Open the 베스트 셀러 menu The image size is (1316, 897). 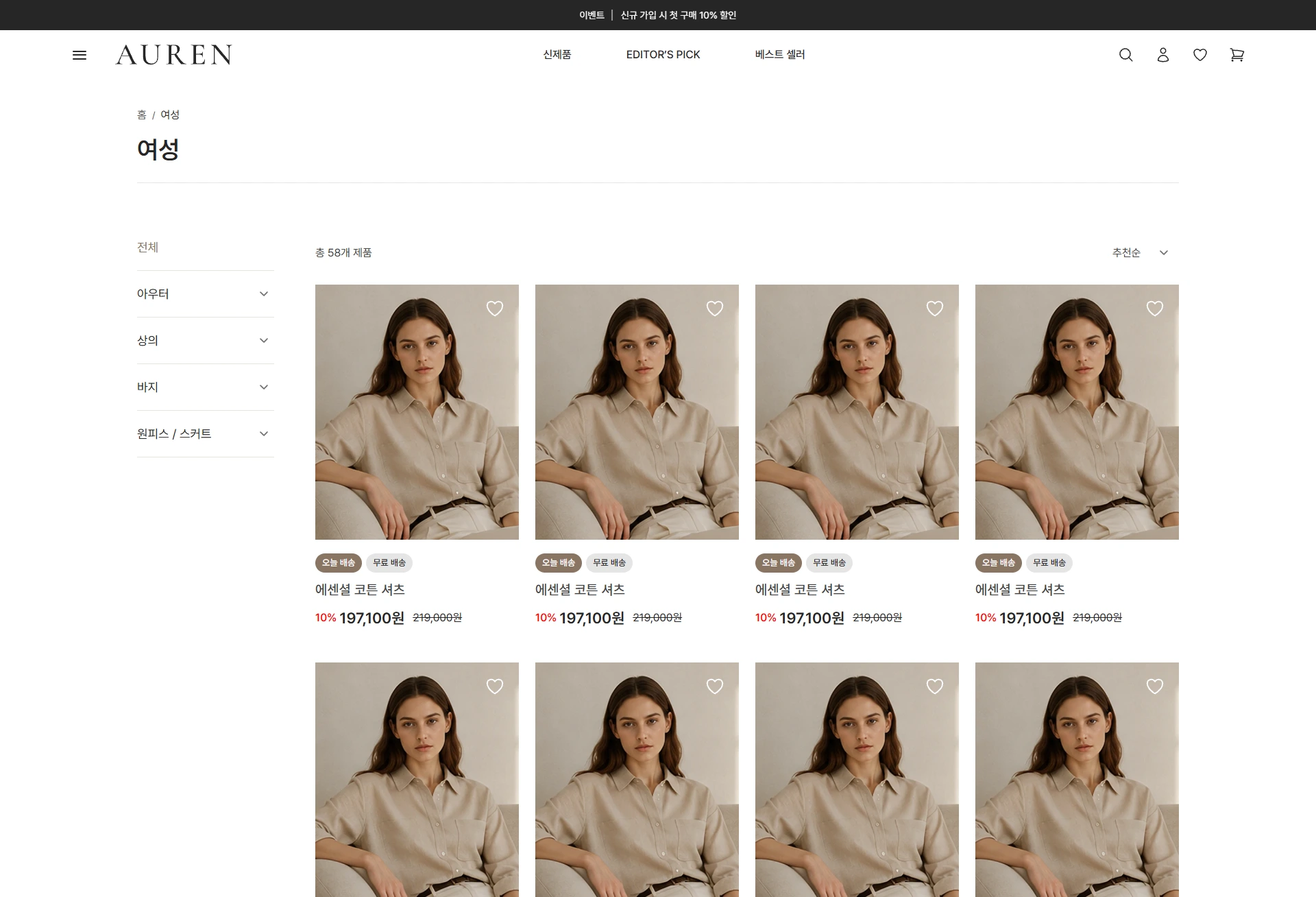[x=780, y=55]
